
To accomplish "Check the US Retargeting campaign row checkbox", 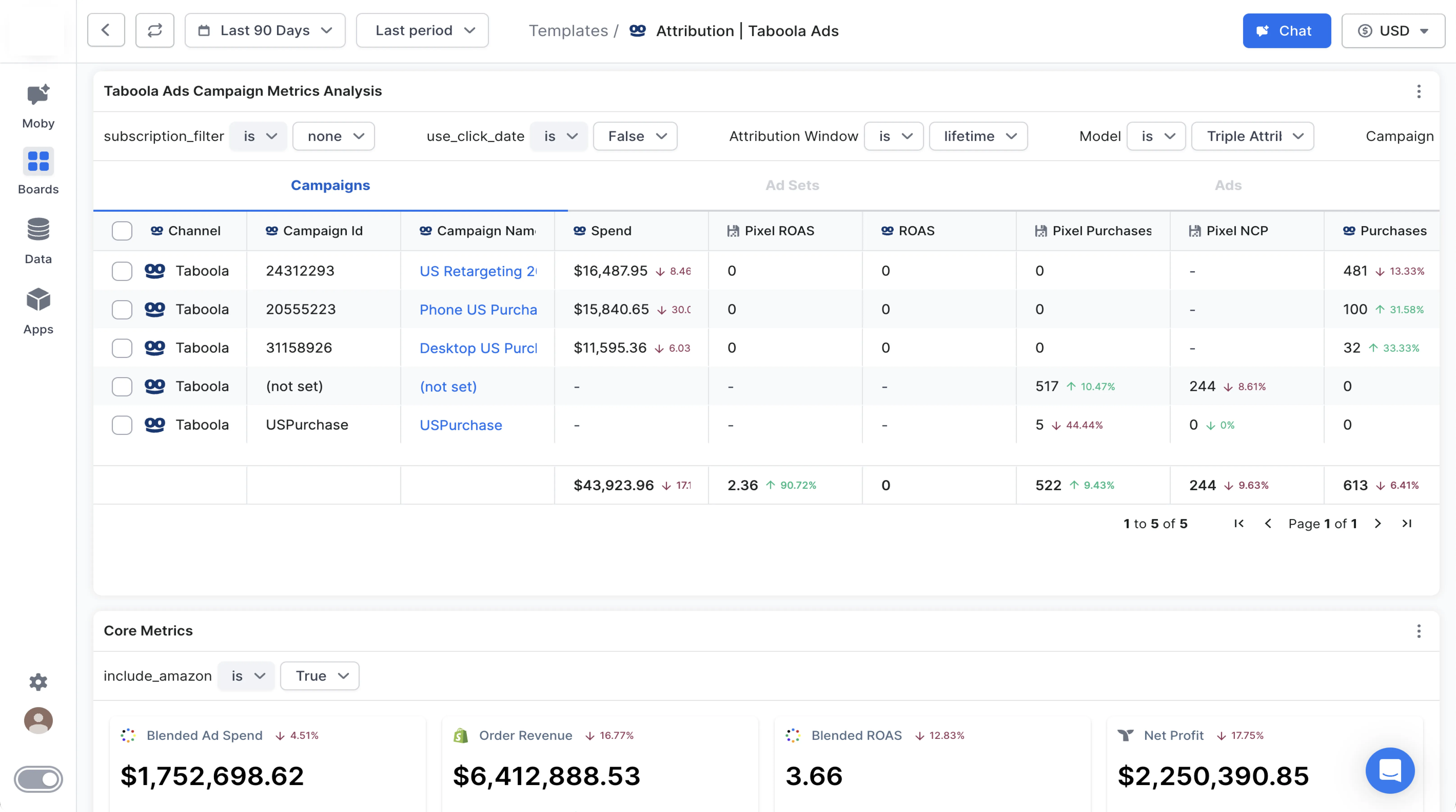I will 122,271.
